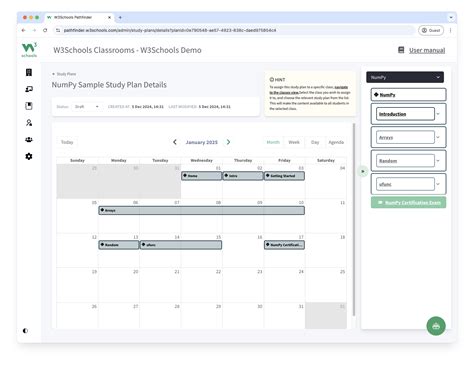Select the Intro event on Thursday 02
Screen dimensions: 474x365
pos(243,176)
